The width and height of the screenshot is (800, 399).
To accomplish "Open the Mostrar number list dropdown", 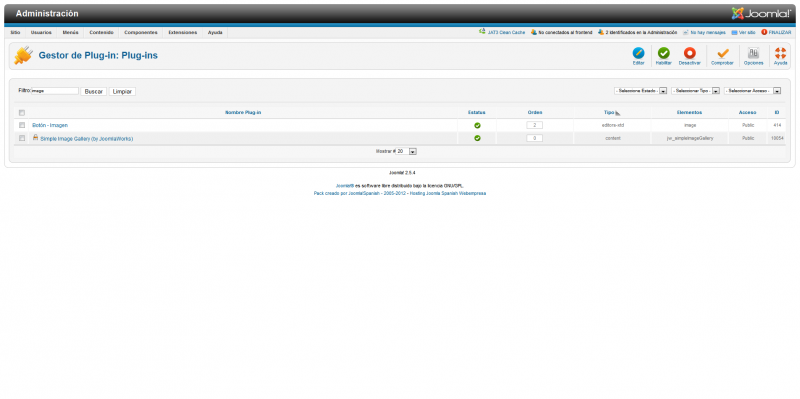I will pos(407,152).
